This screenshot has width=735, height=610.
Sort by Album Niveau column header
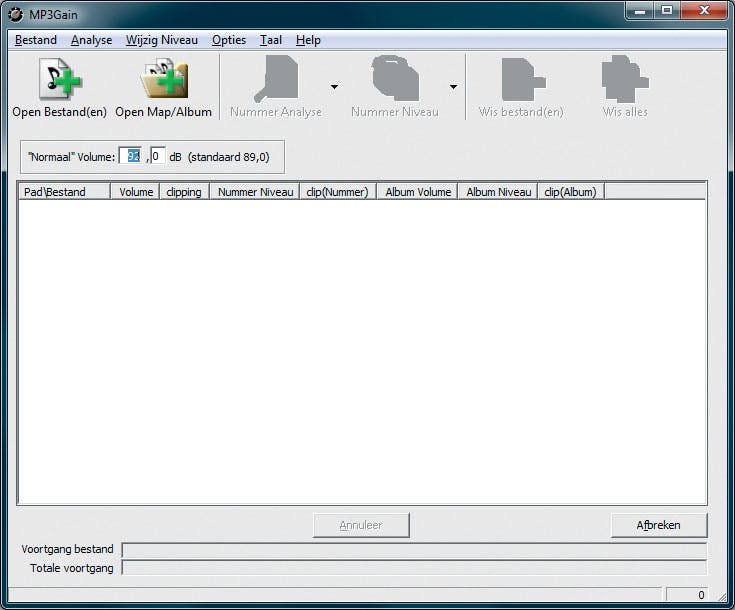click(x=498, y=192)
